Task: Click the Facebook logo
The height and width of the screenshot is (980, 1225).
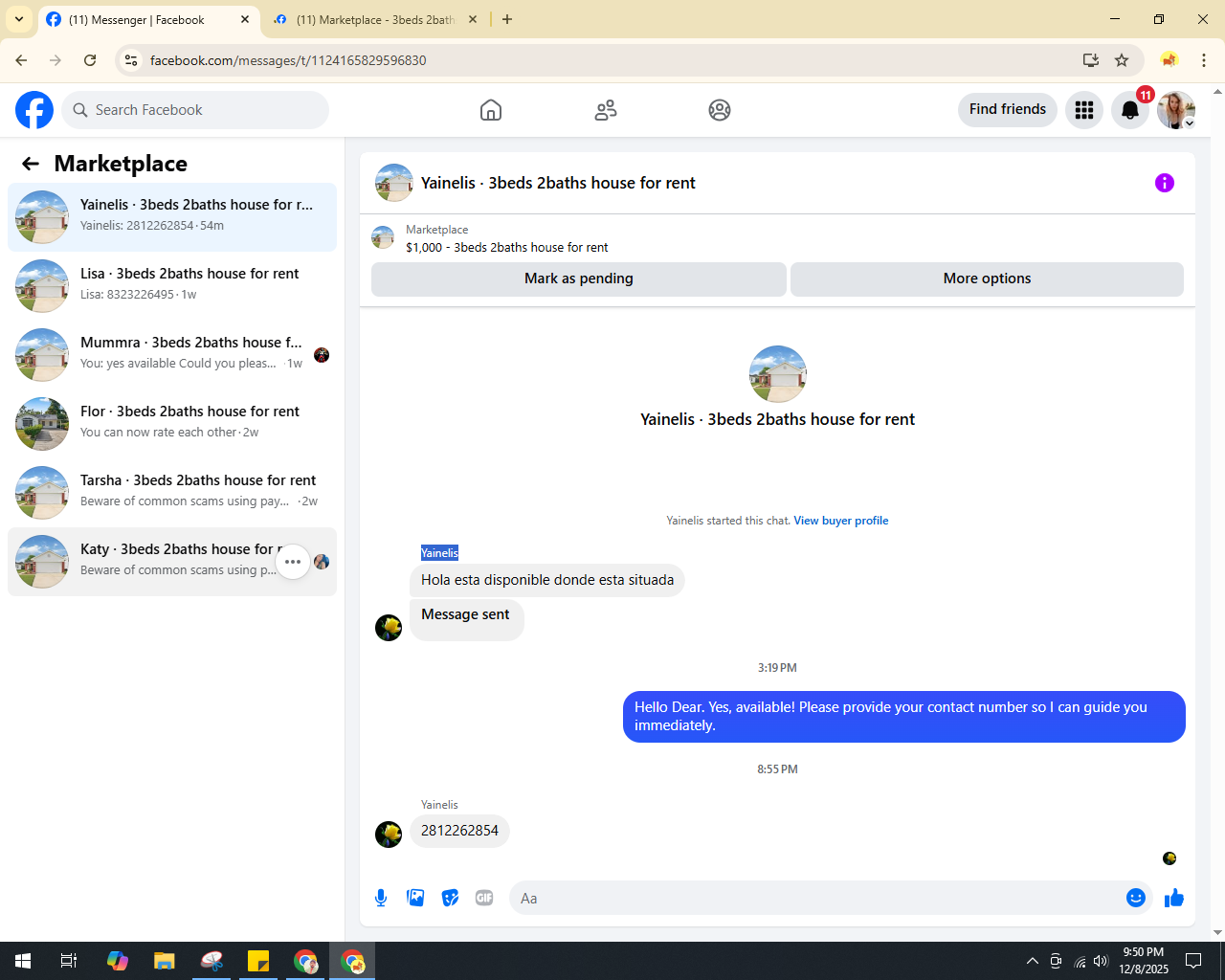Action: click(34, 110)
